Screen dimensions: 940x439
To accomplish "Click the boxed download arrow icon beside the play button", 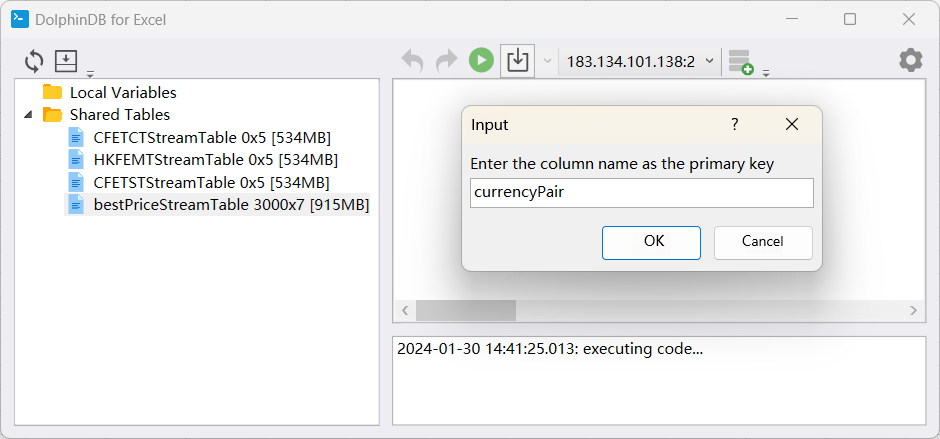I will click(x=517, y=61).
